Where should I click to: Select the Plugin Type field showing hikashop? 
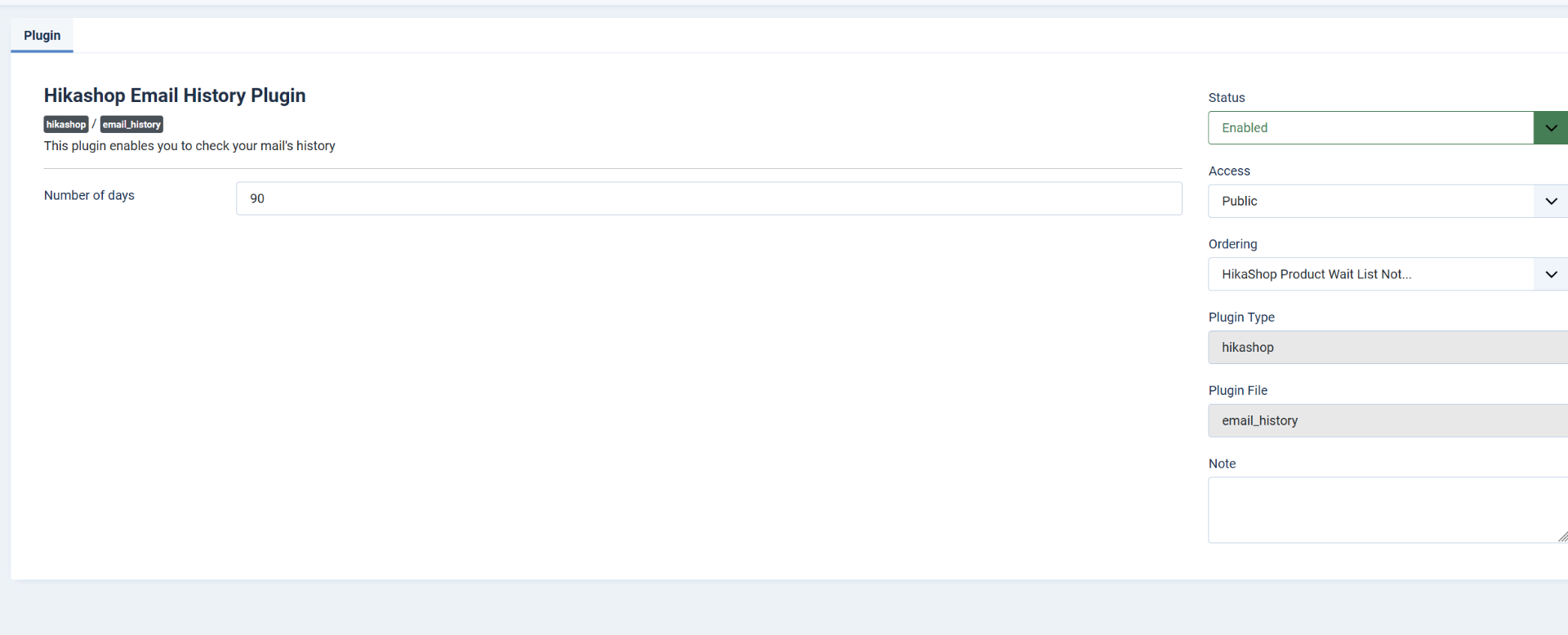tap(1388, 347)
